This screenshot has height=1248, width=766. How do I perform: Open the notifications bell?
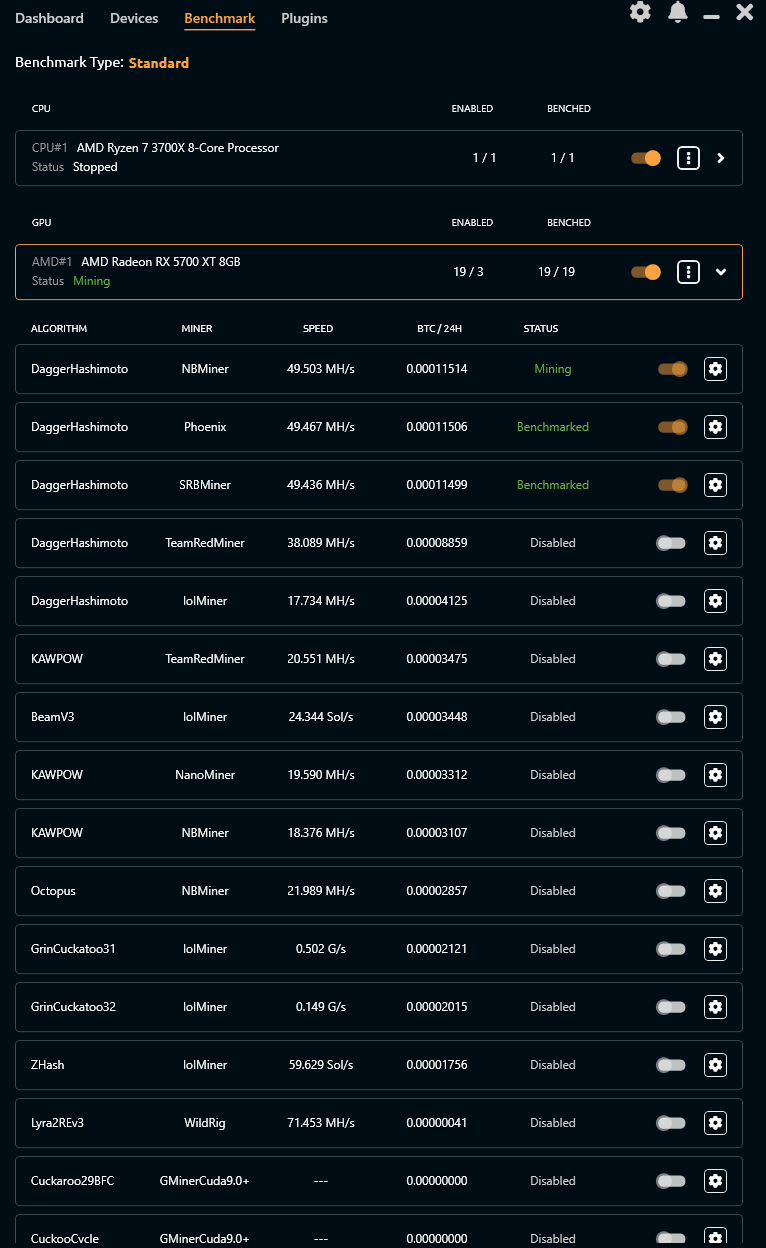tap(678, 13)
